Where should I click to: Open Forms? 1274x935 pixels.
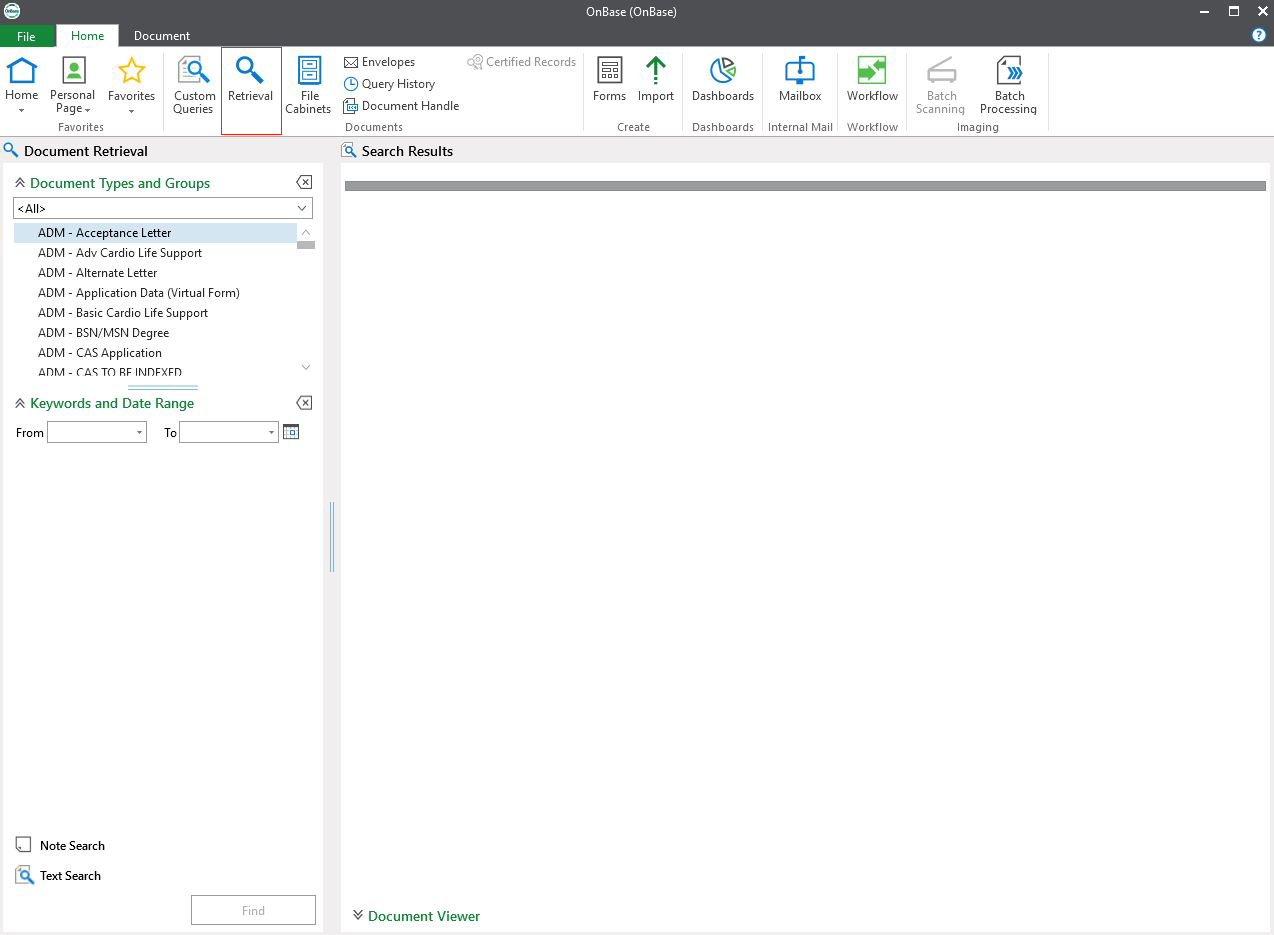coord(609,79)
